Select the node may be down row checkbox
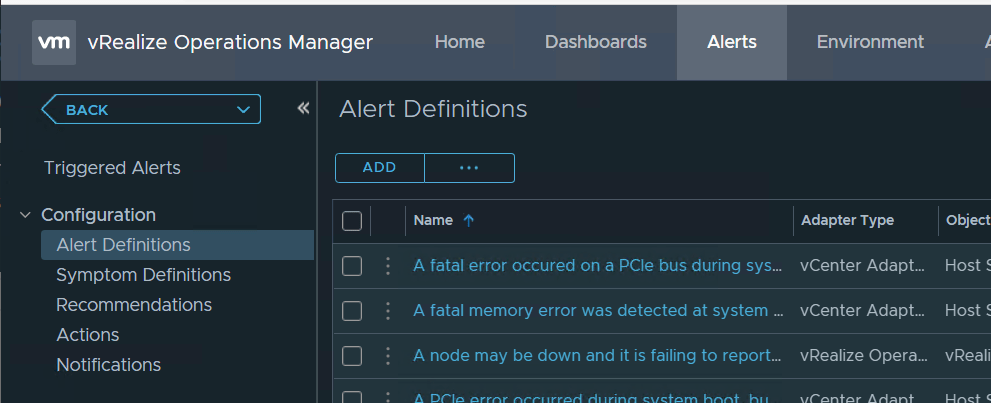Screen dimensions: 991x403 click(x=352, y=356)
